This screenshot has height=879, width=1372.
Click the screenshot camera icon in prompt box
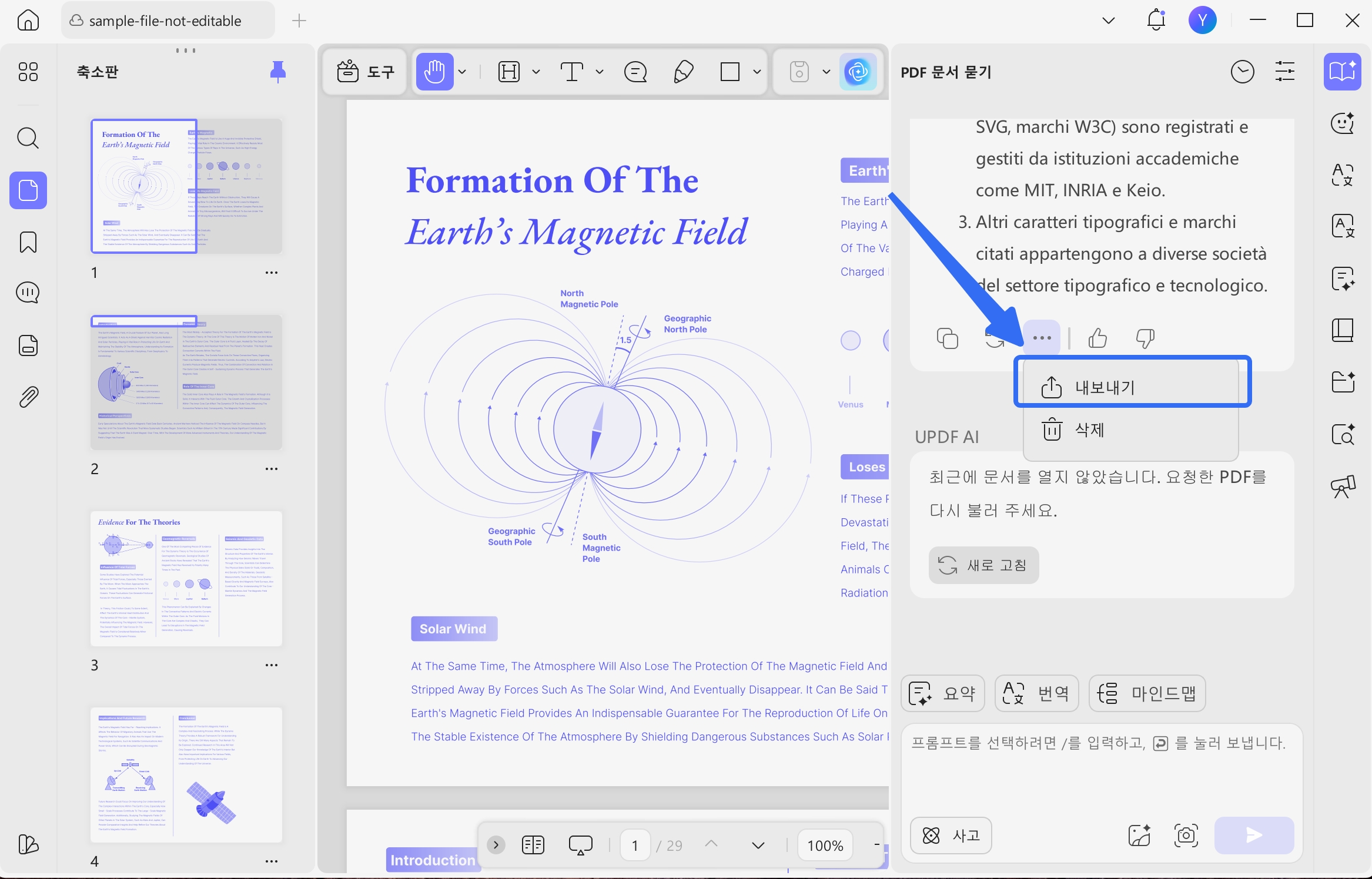pos(1186,835)
